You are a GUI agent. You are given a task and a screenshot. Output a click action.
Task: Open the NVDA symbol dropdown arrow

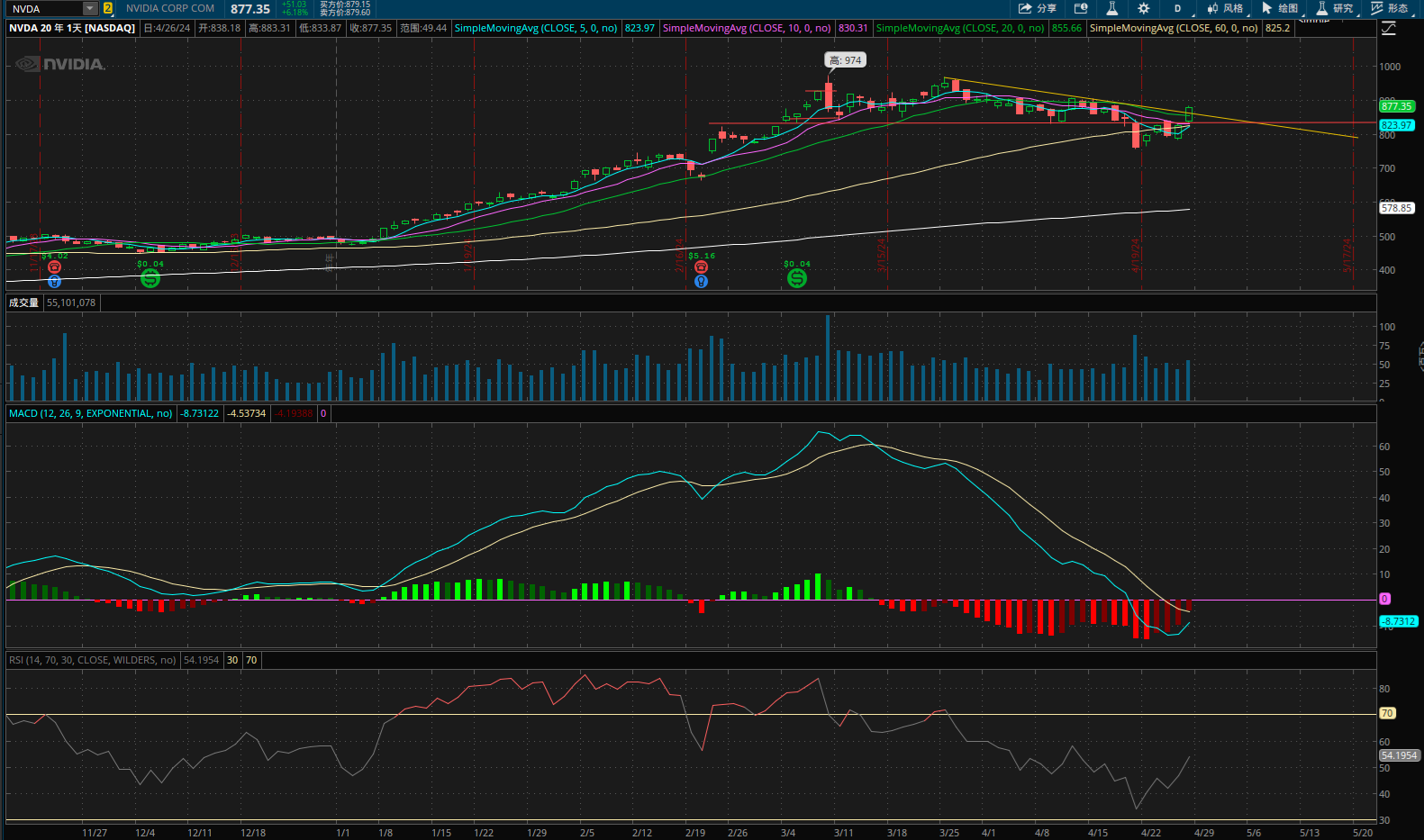click(x=90, y=8)
